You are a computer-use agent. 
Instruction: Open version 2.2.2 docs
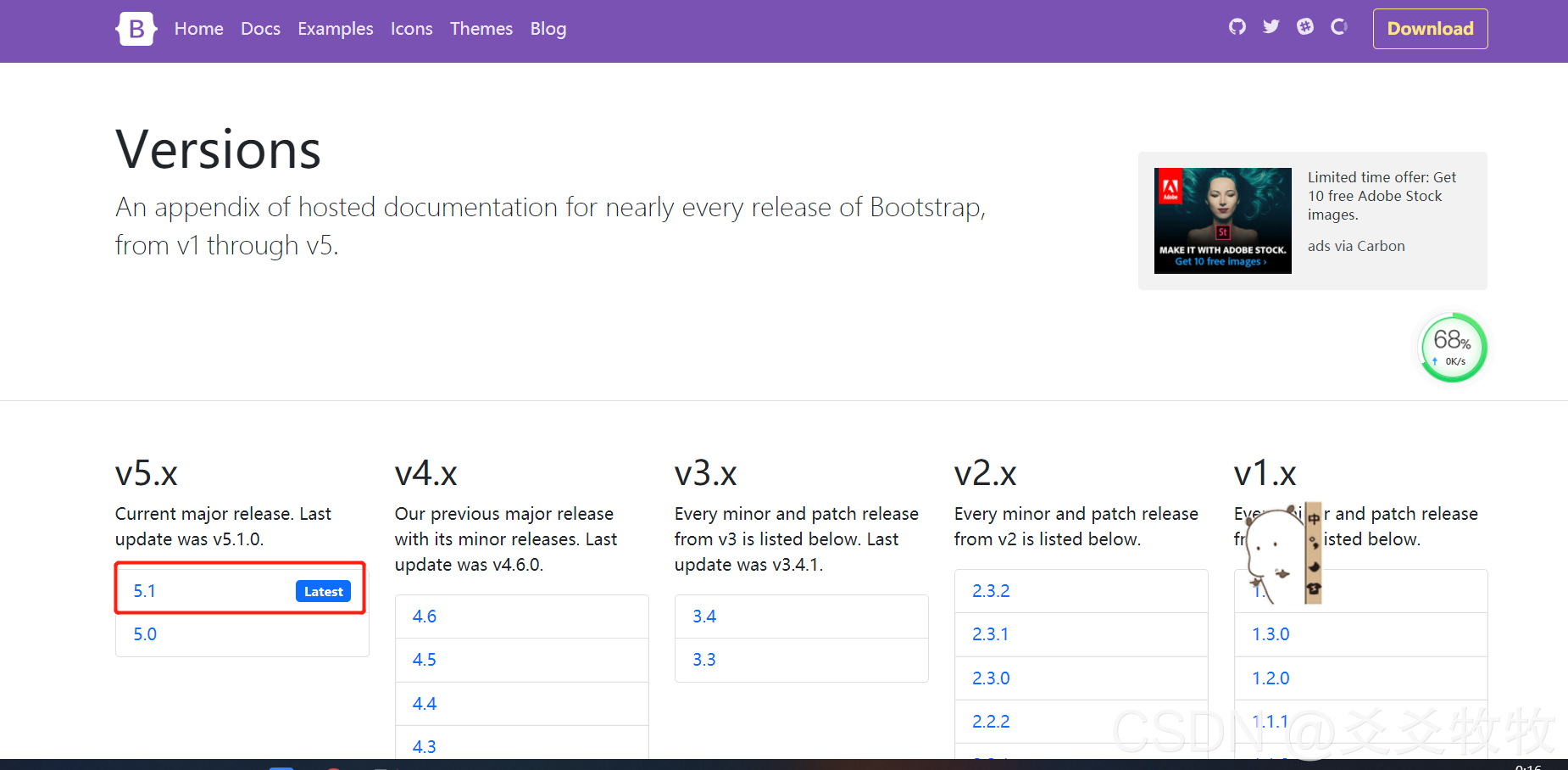click(1081, 722)
